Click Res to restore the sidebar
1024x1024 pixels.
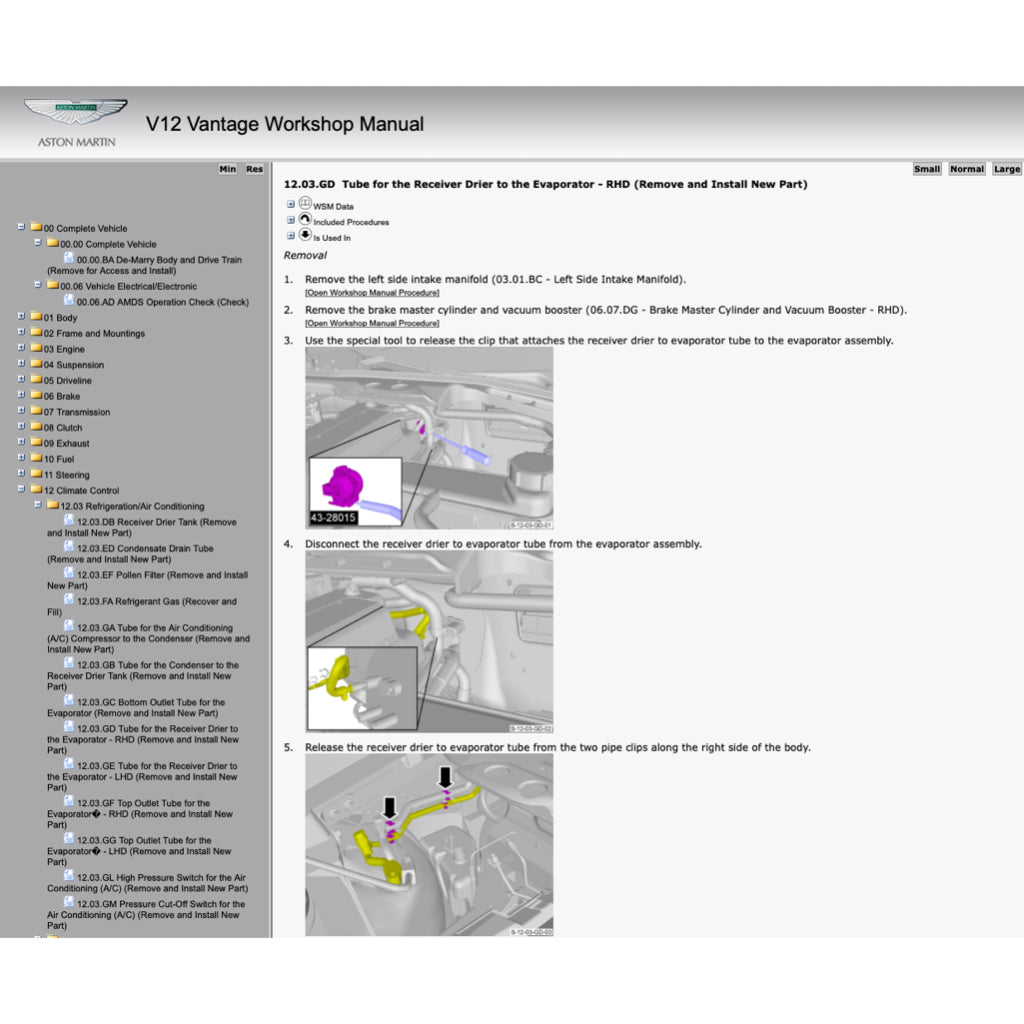click(253, 169)
